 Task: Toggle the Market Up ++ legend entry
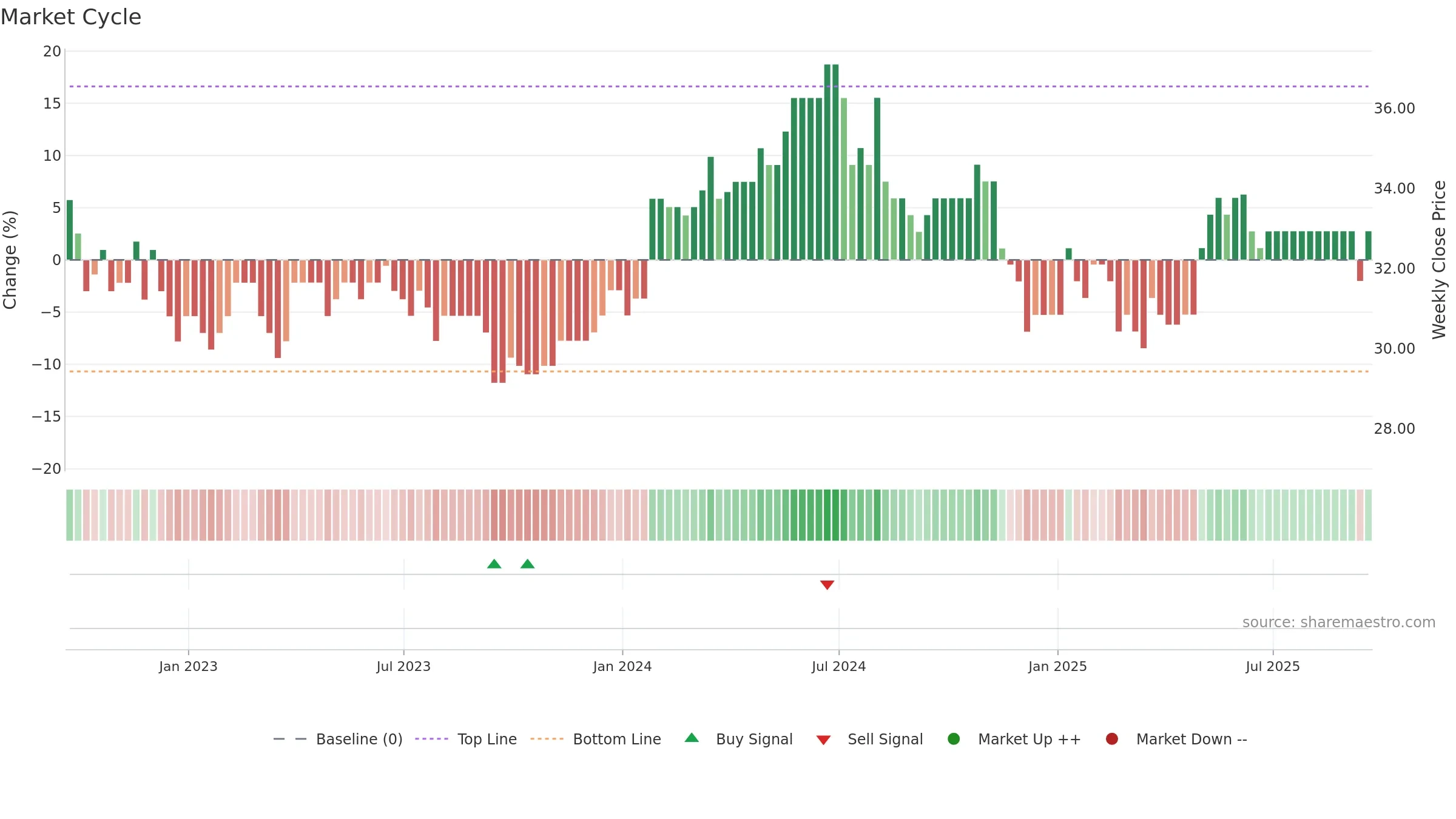tap(1014, 739)
